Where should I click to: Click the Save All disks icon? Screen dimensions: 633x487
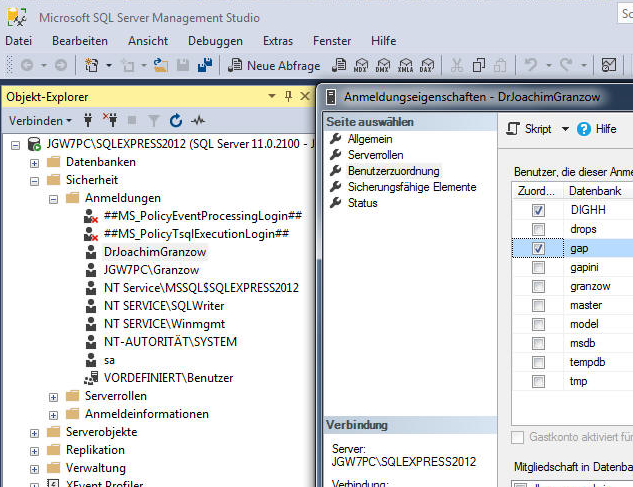point(205,65)
